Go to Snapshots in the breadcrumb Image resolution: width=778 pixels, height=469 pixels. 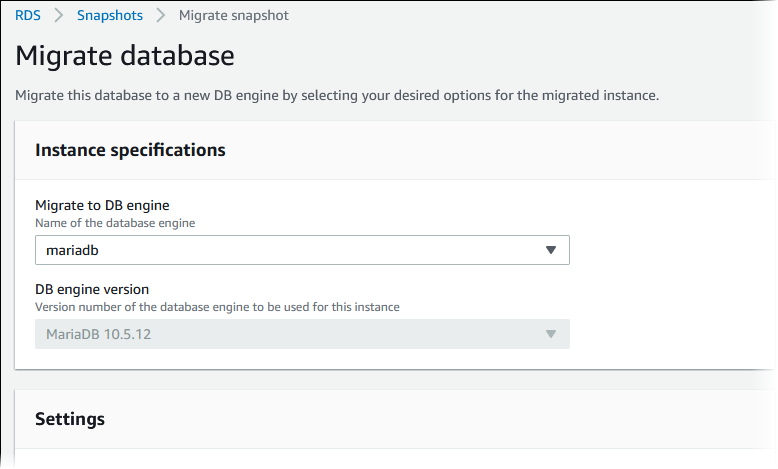(x=109, y=16)
